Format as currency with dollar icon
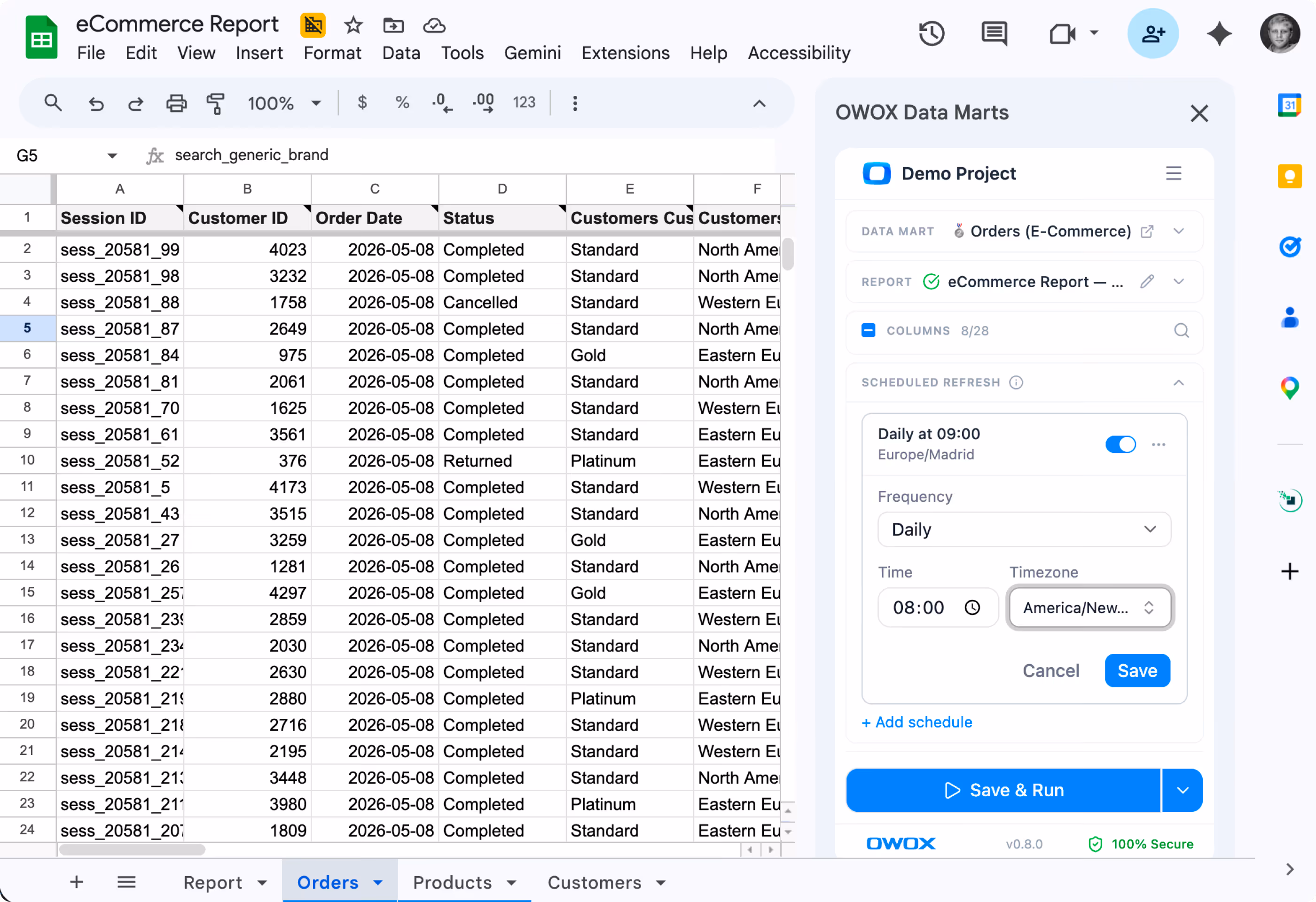 coord(362,103)
